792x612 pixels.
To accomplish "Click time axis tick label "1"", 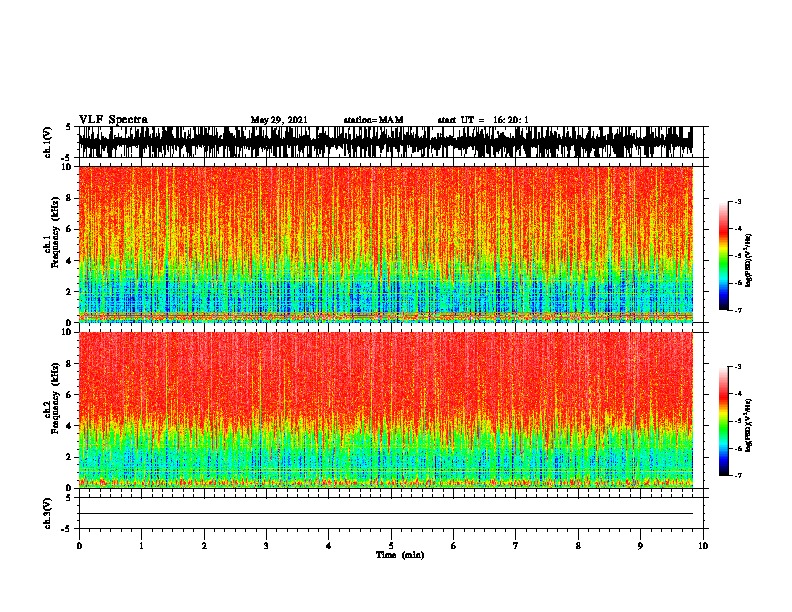I will [x=141, y=546].
